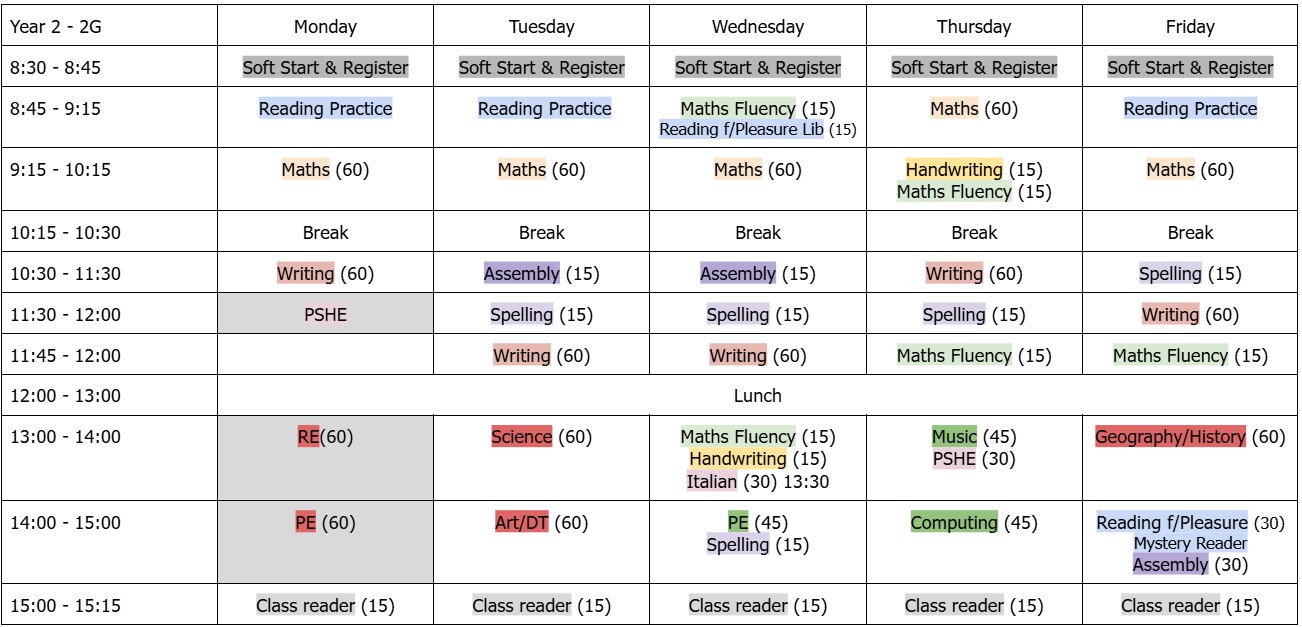Click the Friday column header
Viewport: 1302px width, 627px height.
[1189, 27]
